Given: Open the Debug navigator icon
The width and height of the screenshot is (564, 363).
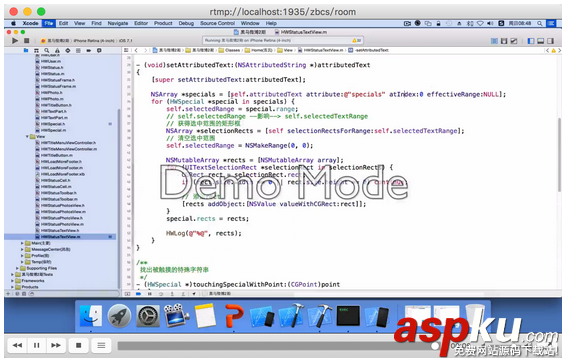Looking at the screenshot, I should [78, 50].
